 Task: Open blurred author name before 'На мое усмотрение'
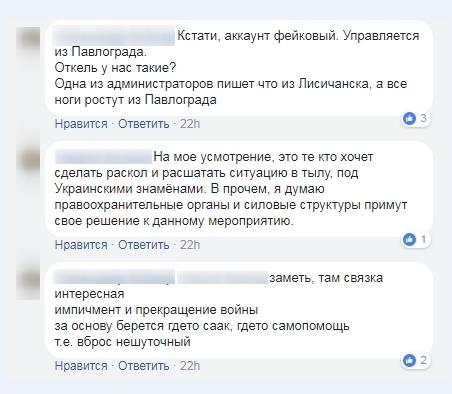(103, 156)
